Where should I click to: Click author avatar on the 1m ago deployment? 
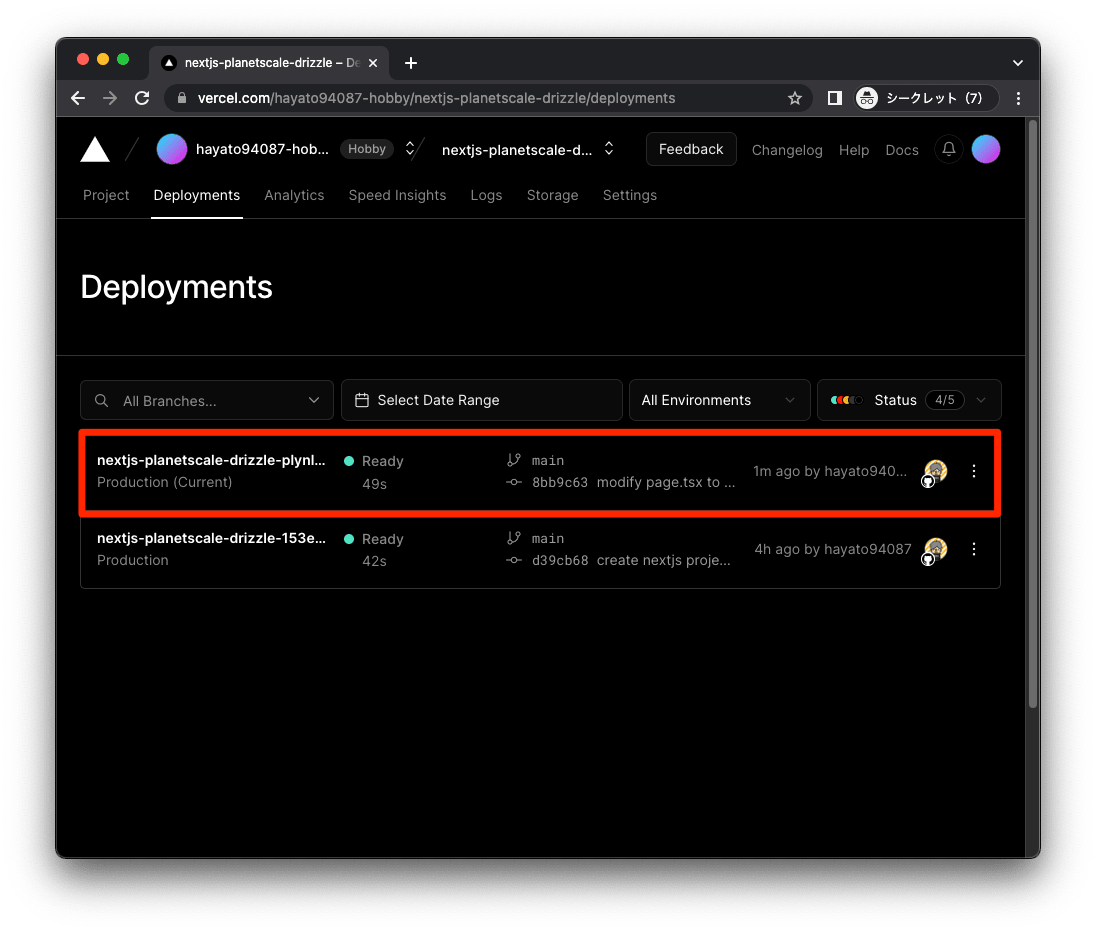[935, 472]
